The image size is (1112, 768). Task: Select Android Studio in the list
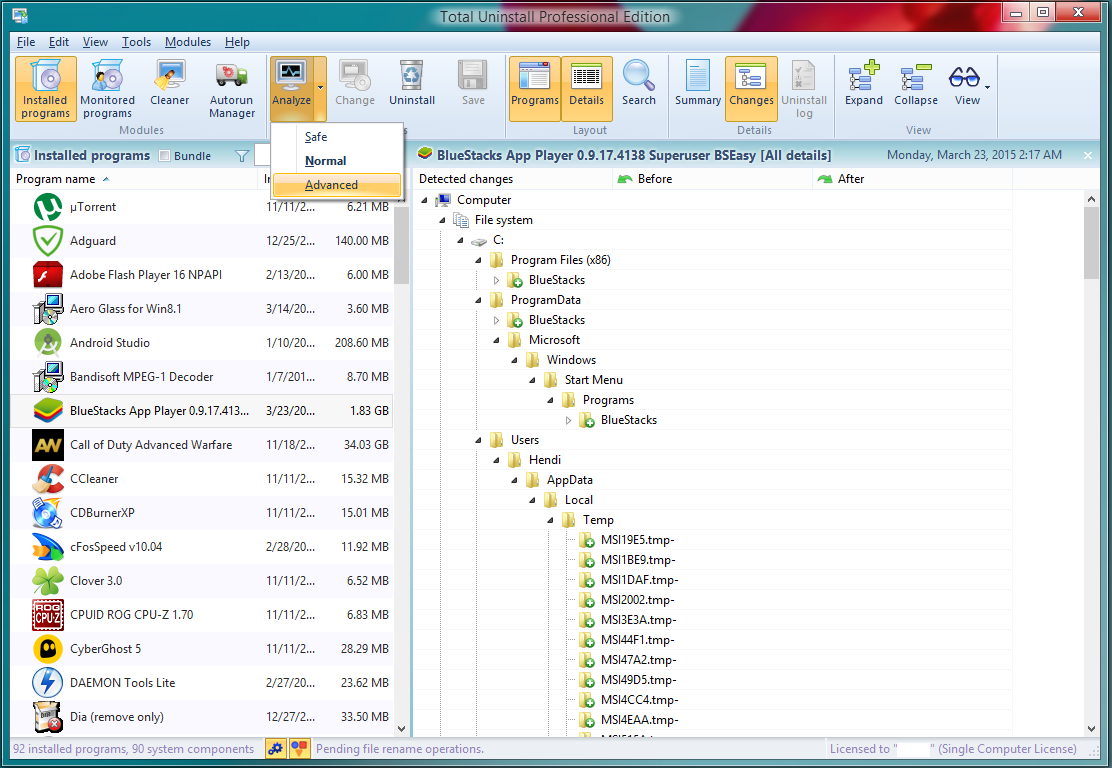point(202,343)
